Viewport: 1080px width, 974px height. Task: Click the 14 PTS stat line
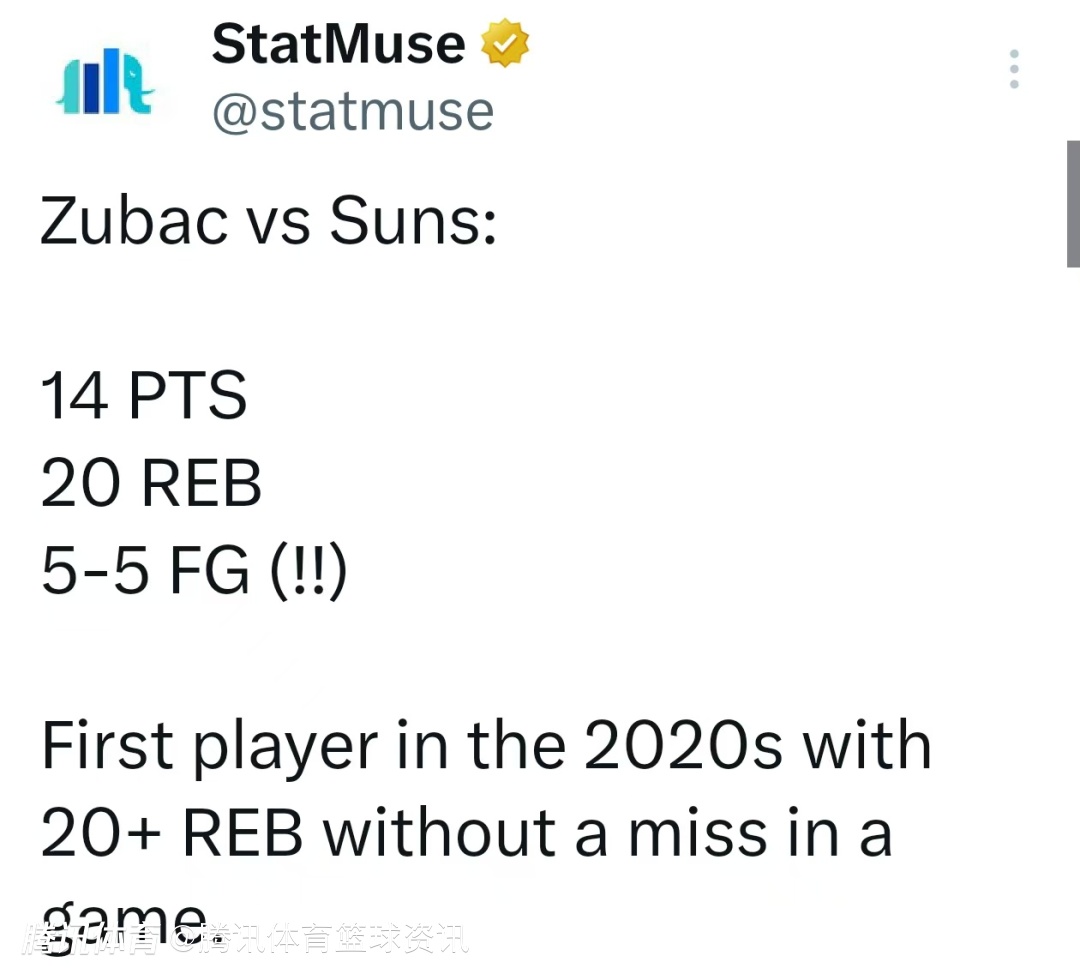click(x=143, y=395)
